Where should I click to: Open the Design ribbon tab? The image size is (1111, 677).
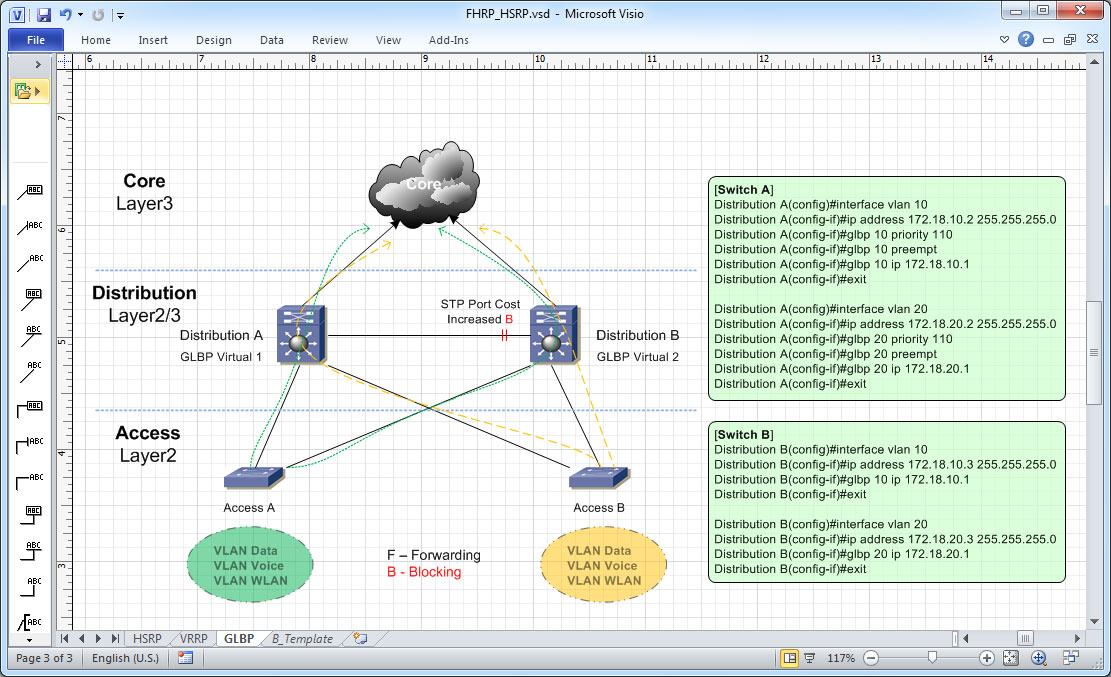coord(213,40)
